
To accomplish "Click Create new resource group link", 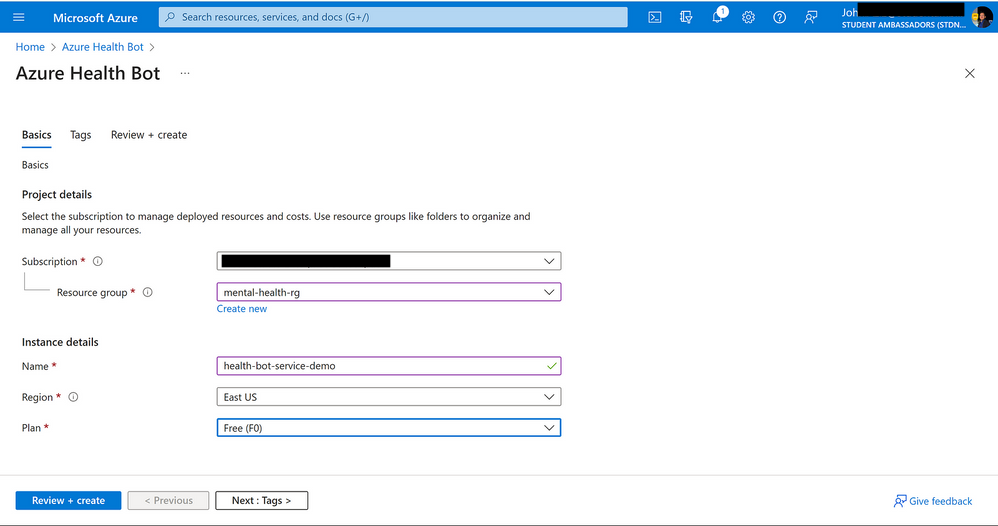I will (242, 309).
